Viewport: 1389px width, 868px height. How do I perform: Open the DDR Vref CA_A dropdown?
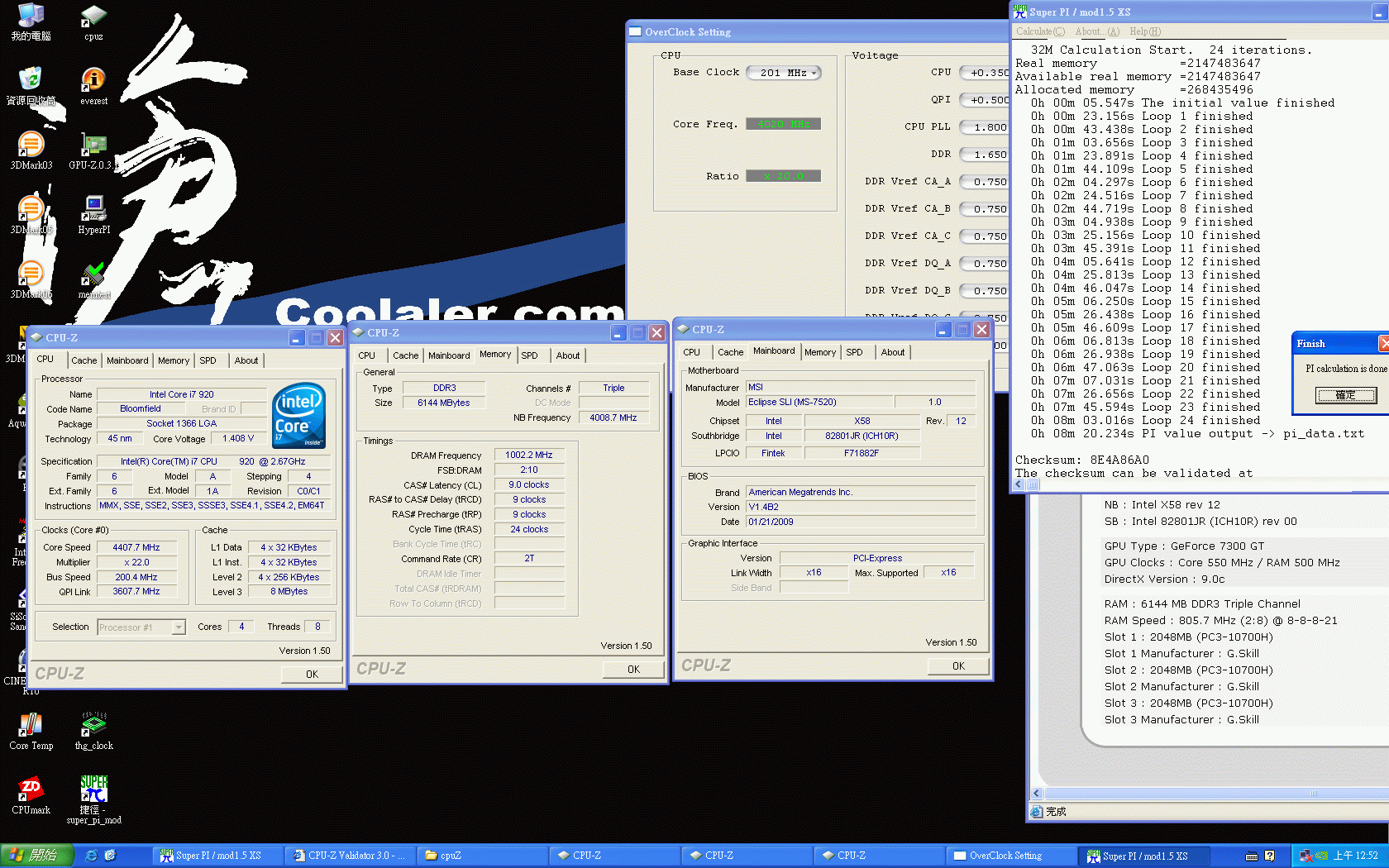[984, 182]
